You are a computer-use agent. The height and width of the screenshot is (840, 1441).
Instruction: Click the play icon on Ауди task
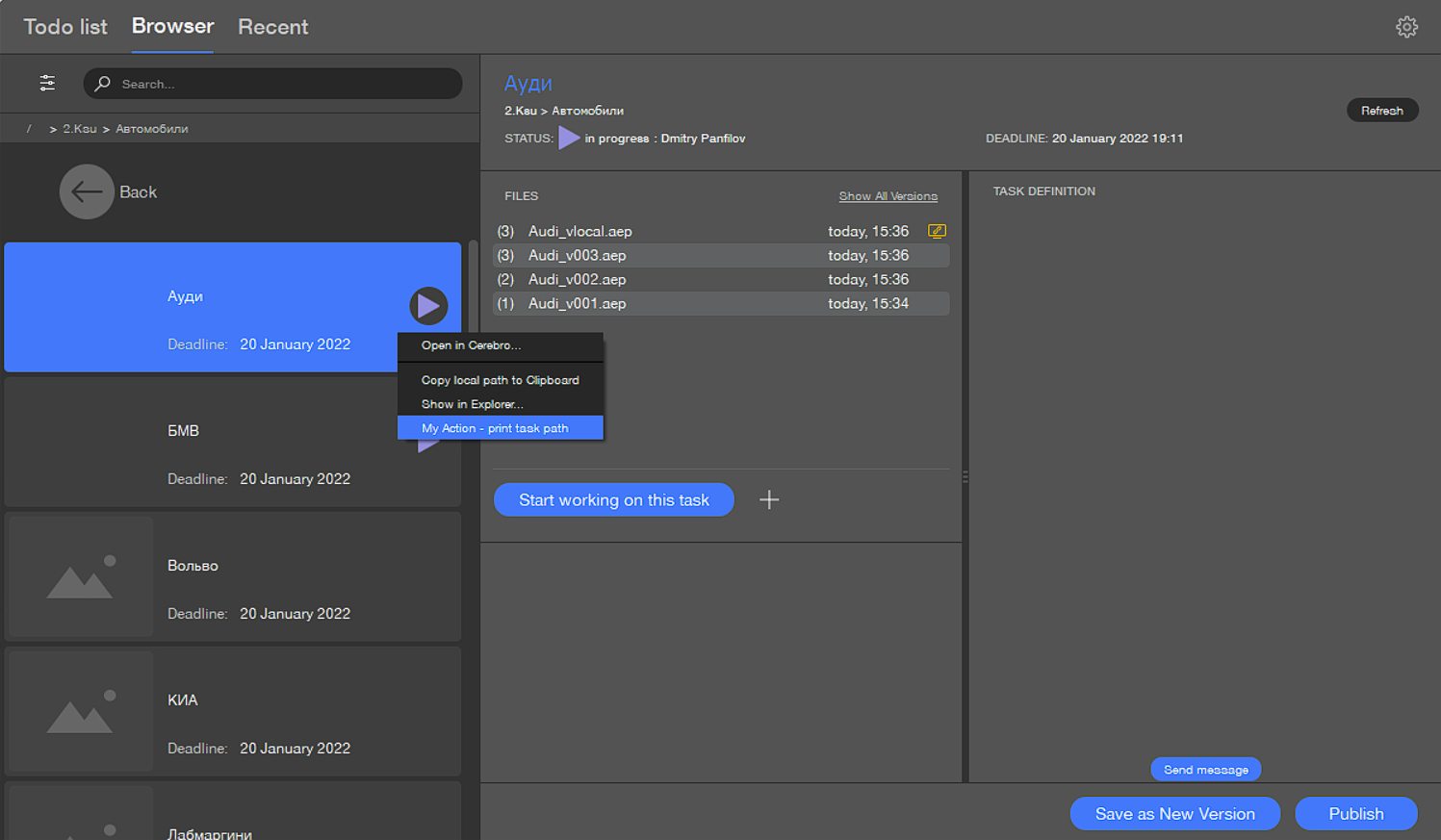coord(428,306)
